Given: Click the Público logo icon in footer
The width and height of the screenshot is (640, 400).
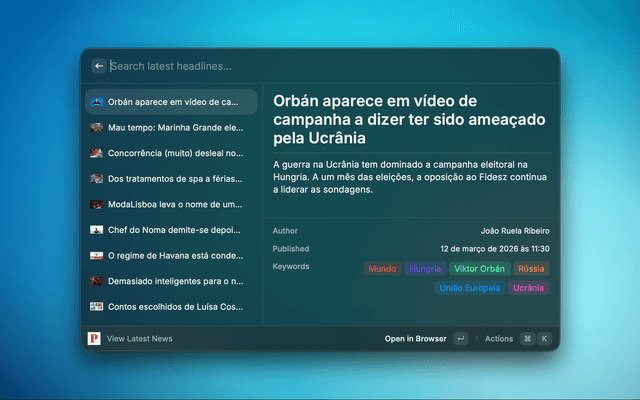Looking at the screenshot, I should [95, 339].
